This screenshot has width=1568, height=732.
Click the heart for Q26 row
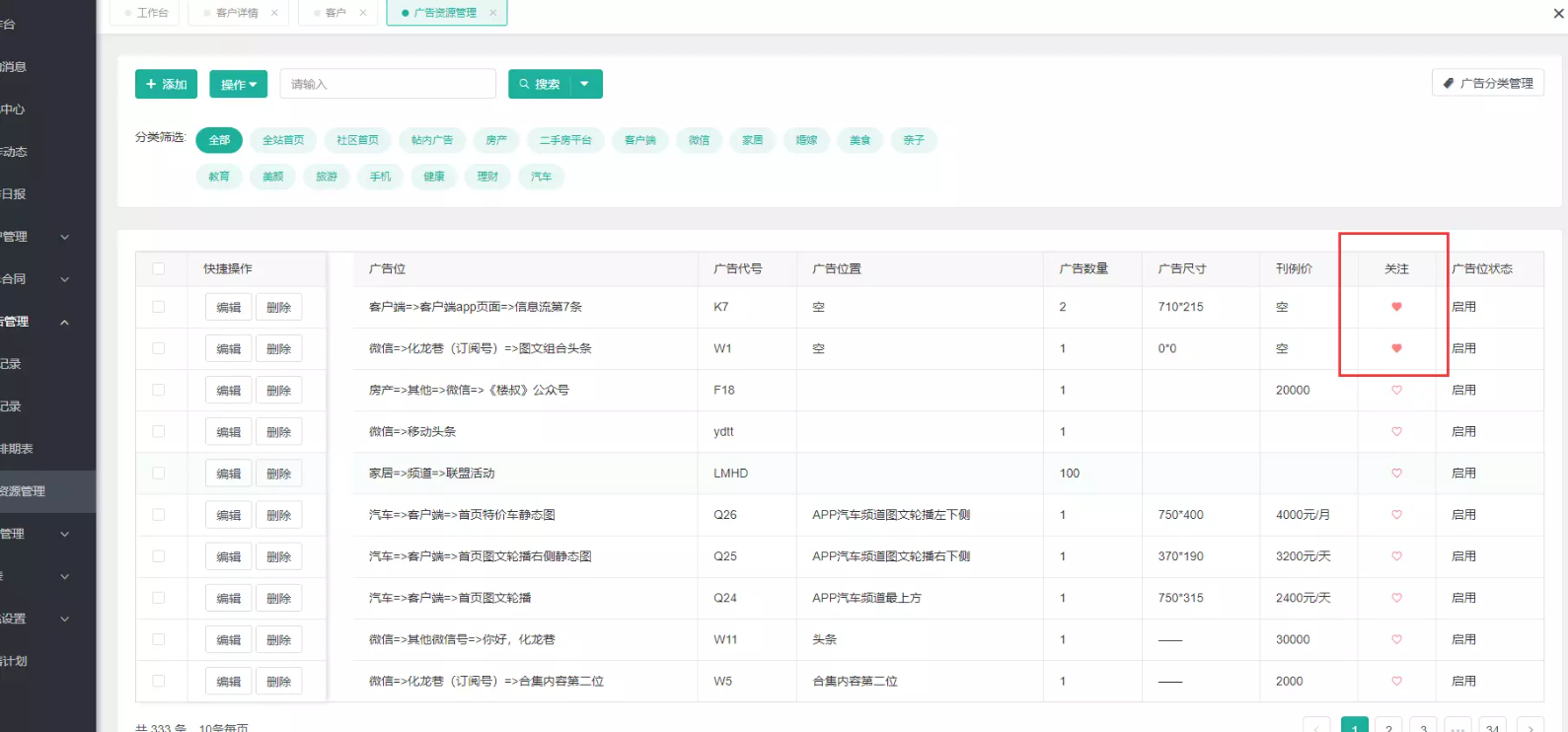(1396, 514)
